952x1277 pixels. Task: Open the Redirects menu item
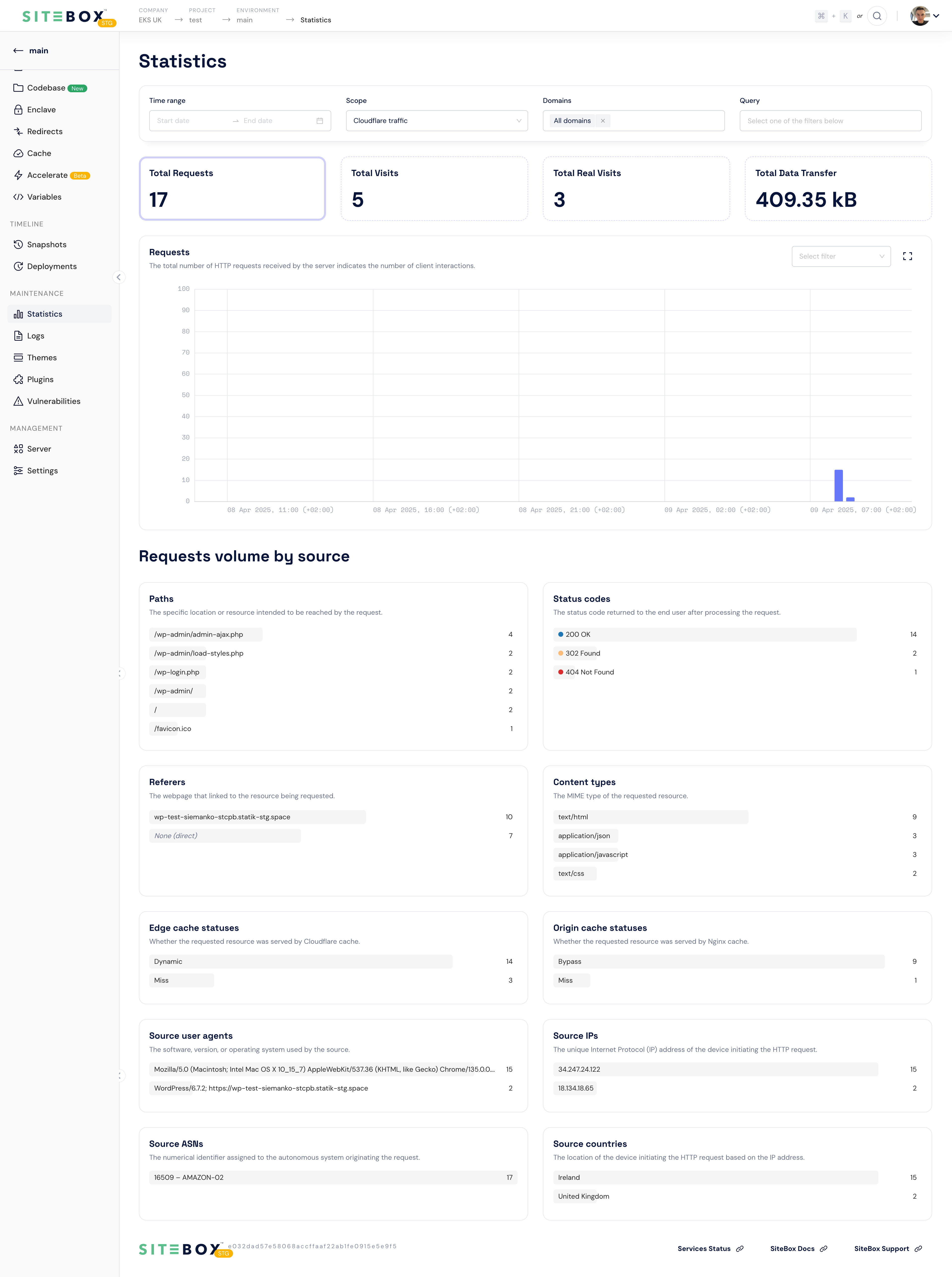coord(59,131)
